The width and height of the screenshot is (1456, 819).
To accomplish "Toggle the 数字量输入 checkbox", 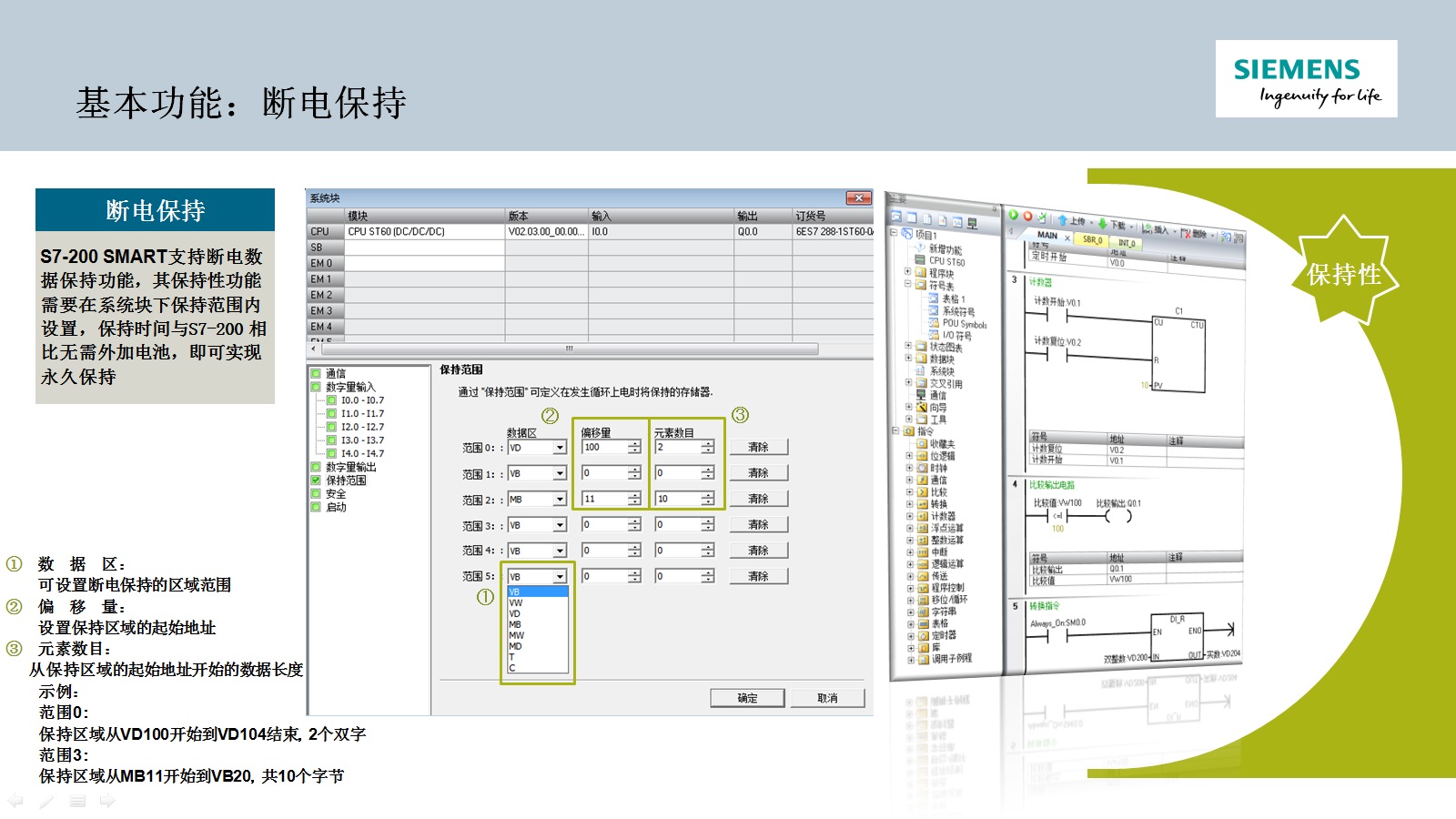I will [316, 387].
